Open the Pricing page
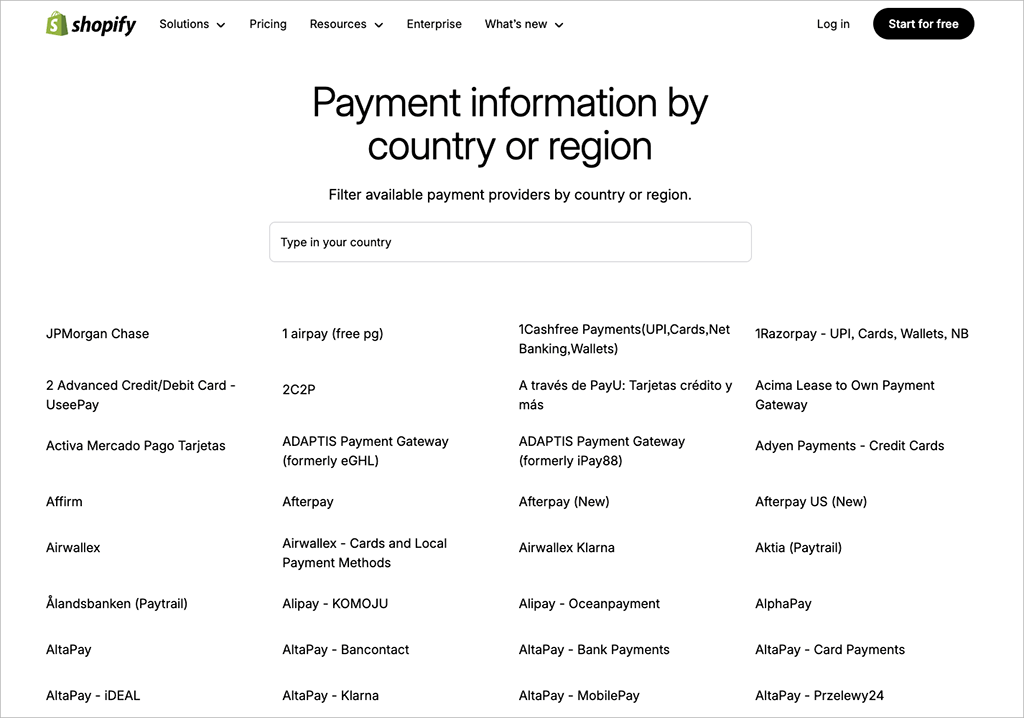 [x=268, y=24]
